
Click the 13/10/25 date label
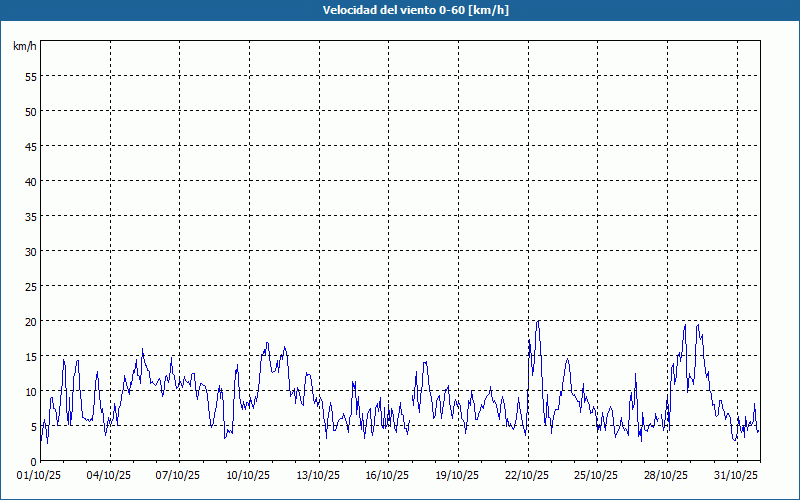(x=319, y=475)
